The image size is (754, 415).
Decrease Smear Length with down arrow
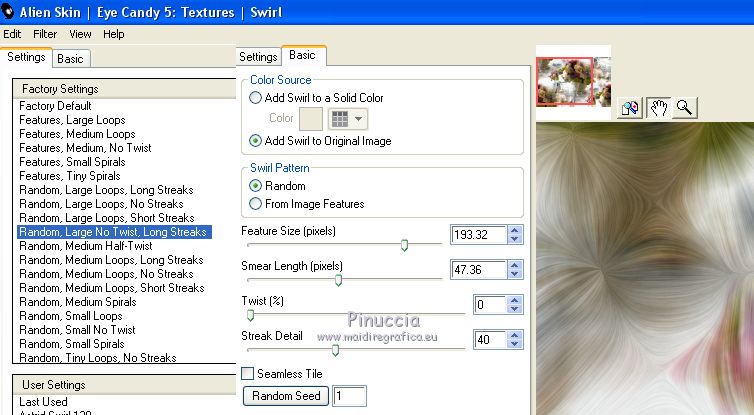515,274
